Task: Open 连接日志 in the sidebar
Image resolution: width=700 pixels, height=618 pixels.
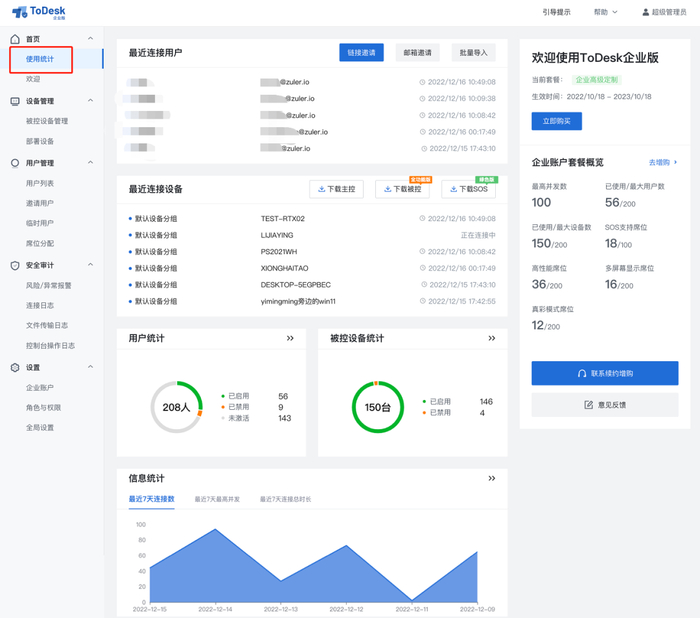Action: 40,305
